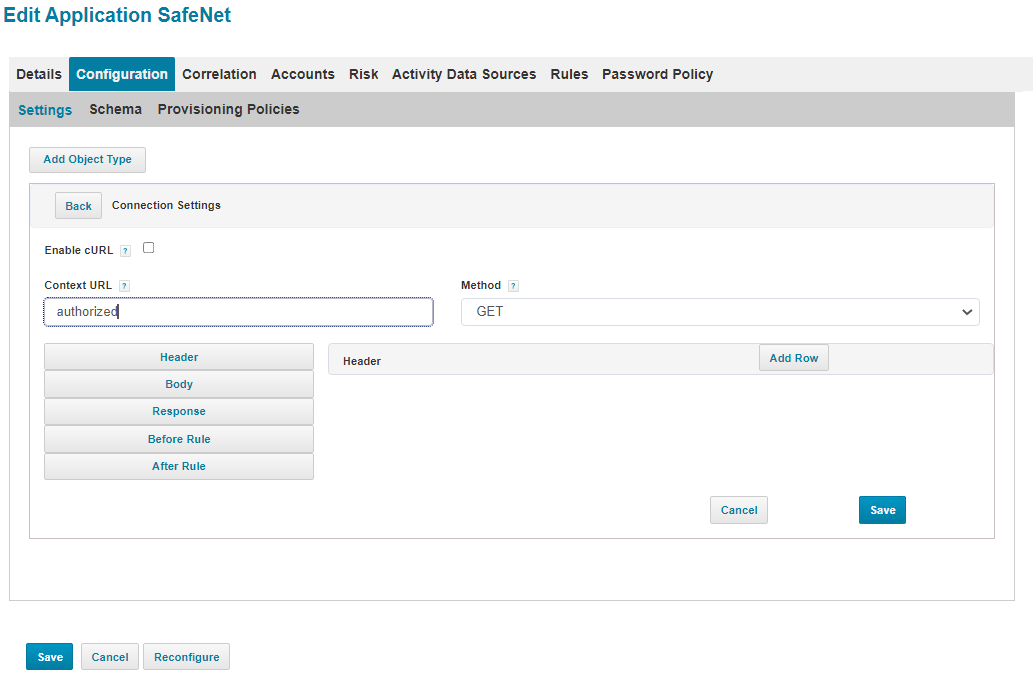Open the Schema sub-tab
Image resolution: width=1033 pixels, height=681 pixels.
pyautogui.click(x=115, y=109)
